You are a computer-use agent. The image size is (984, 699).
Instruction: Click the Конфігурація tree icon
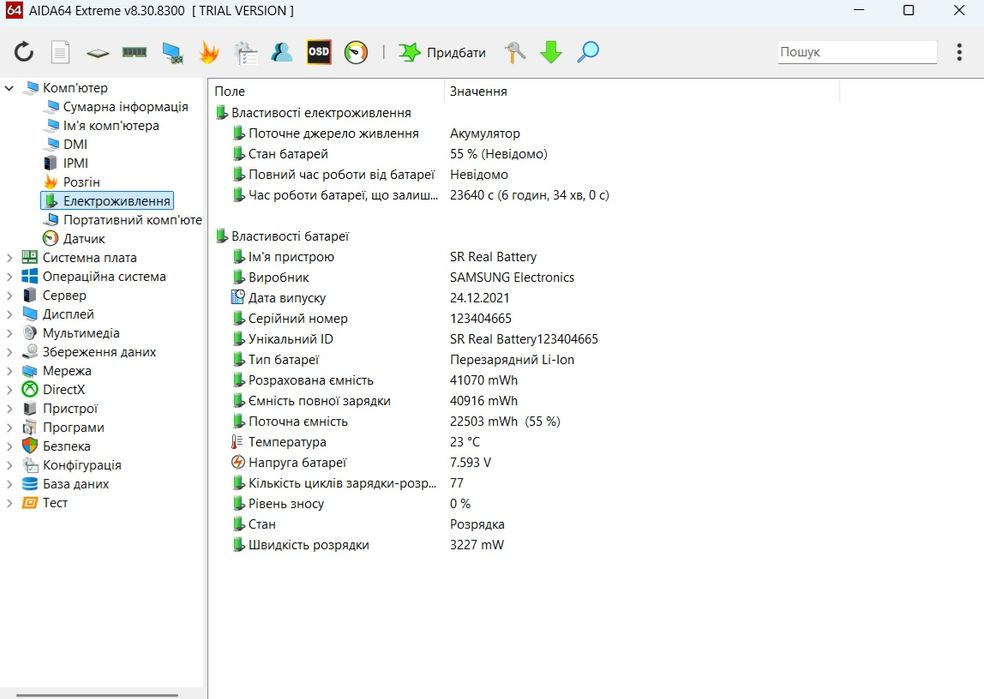click(29, 465)
